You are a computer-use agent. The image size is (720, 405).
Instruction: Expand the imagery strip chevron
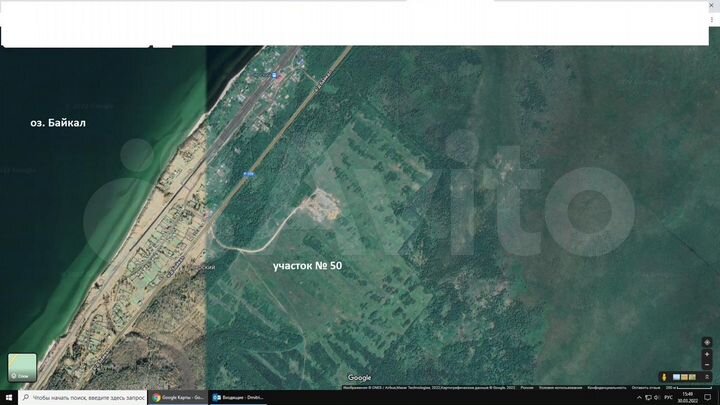707,377
